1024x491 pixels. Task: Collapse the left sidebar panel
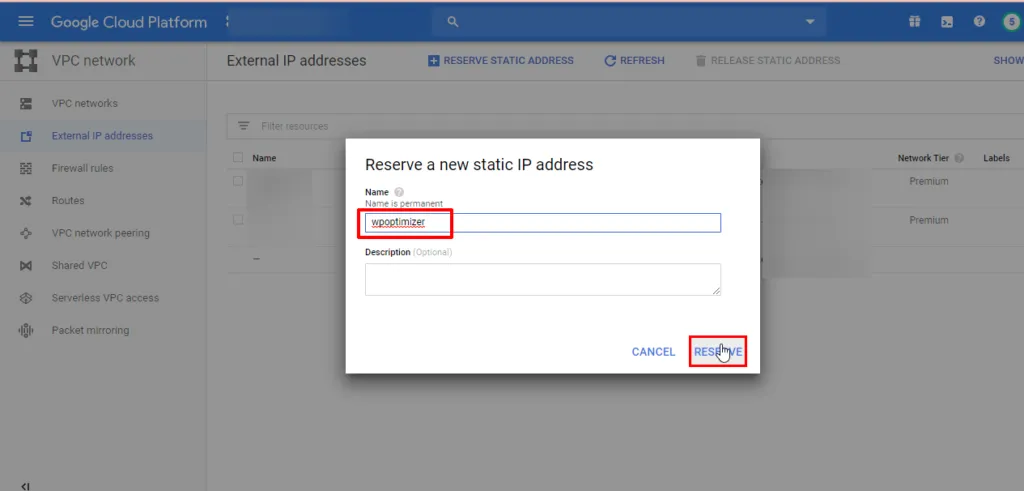click(x=25, y=486)
